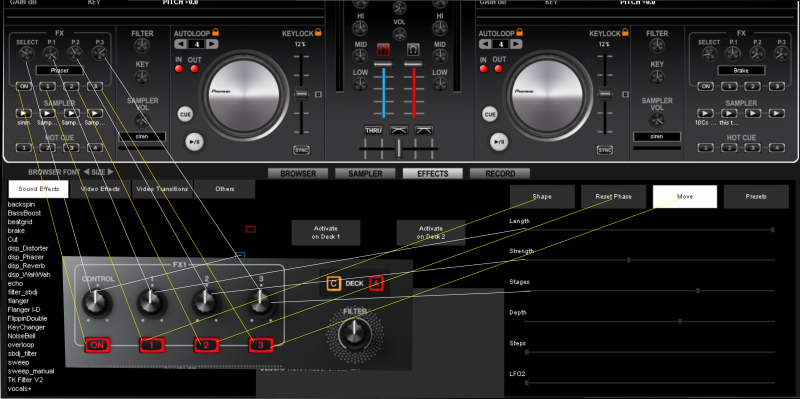Play the siren sample on left sampler

[x=23, y=113]
